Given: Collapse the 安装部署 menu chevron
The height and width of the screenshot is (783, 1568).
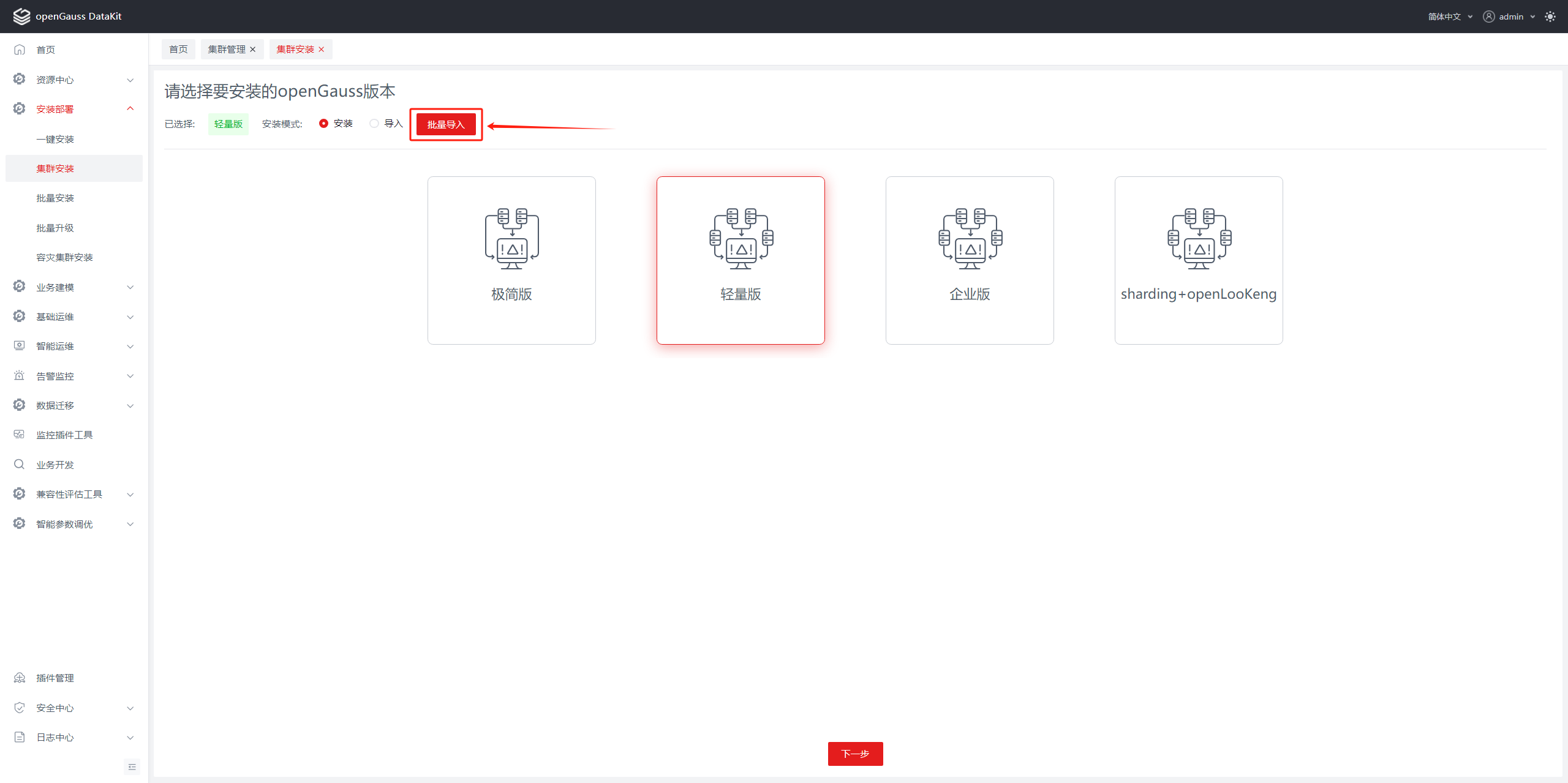Looking at the screenshot, I should pos(130,109).
